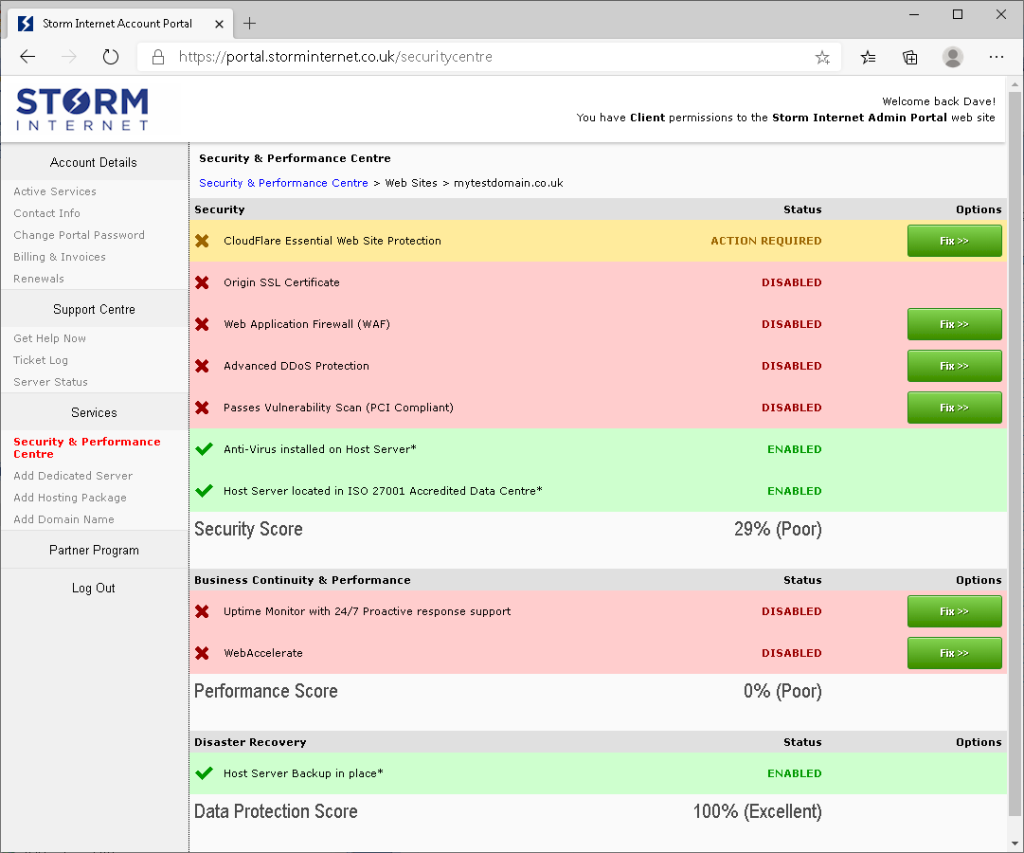The image size is (1024, 853).
Task: Add this page to favorites star icon
Action: click(822, 57)
